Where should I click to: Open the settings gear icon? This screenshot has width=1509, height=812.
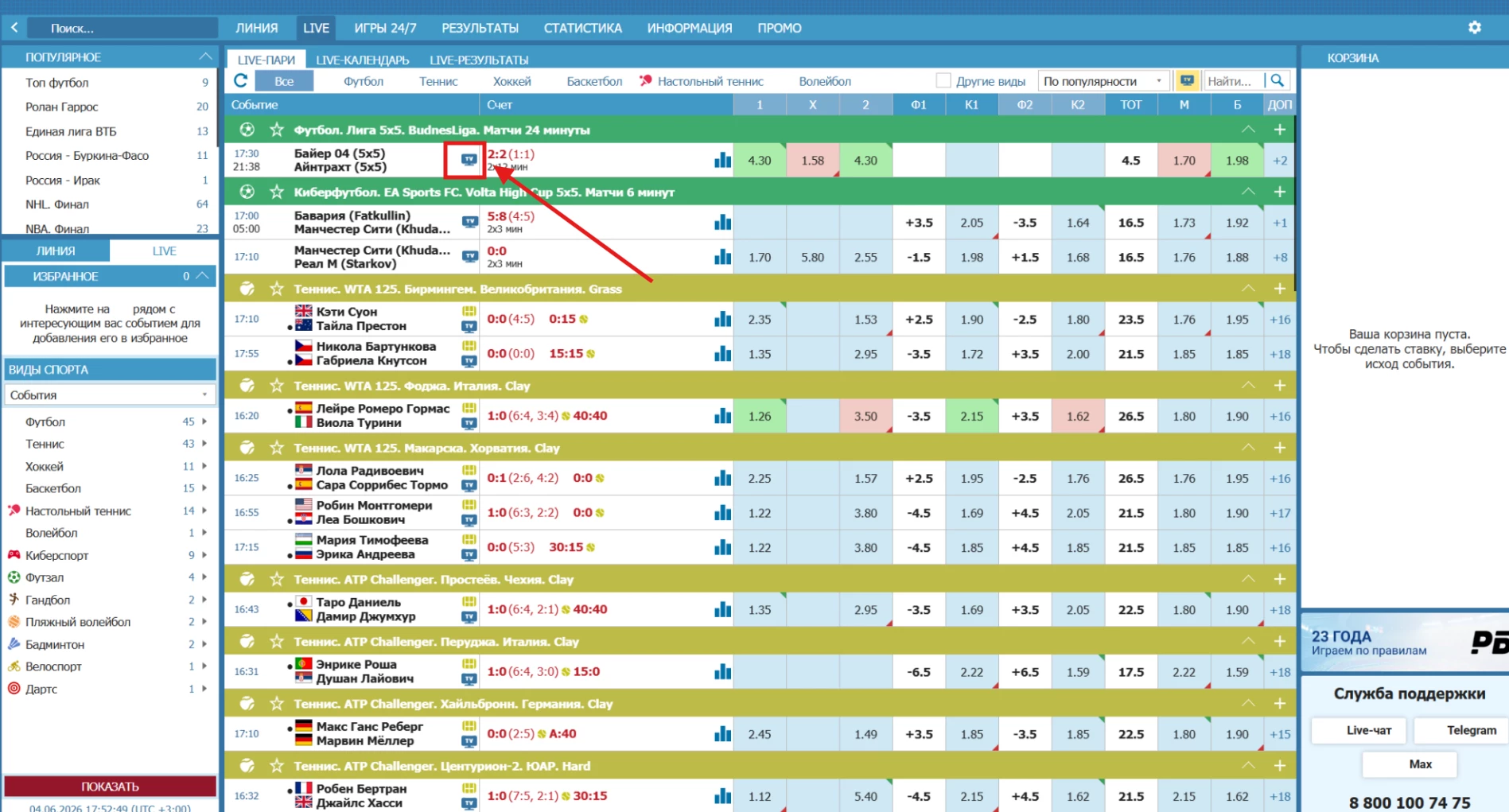[1474, 28]
